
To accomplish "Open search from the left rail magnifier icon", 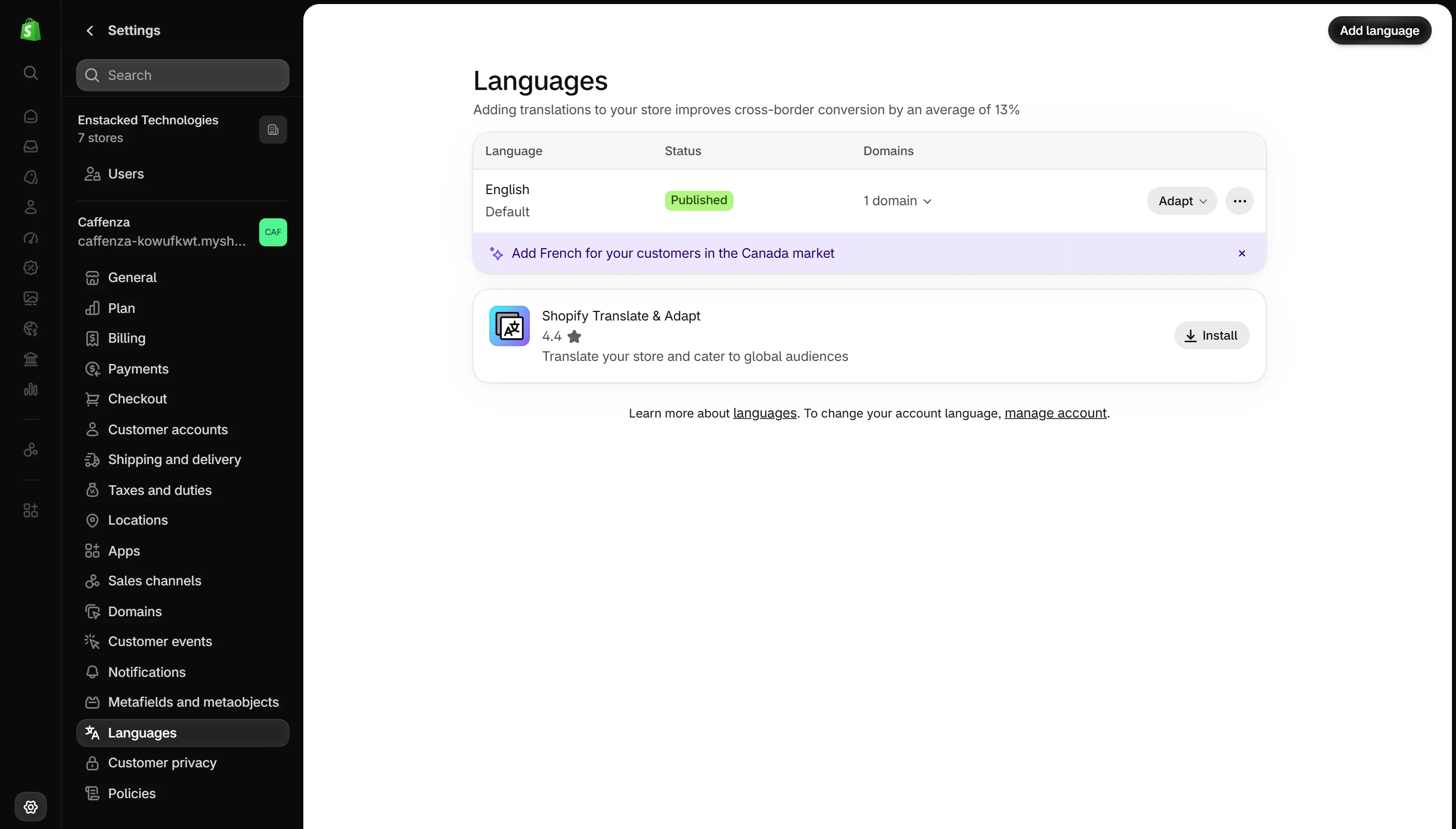I will pyautogui.click(x=31, y=73).
